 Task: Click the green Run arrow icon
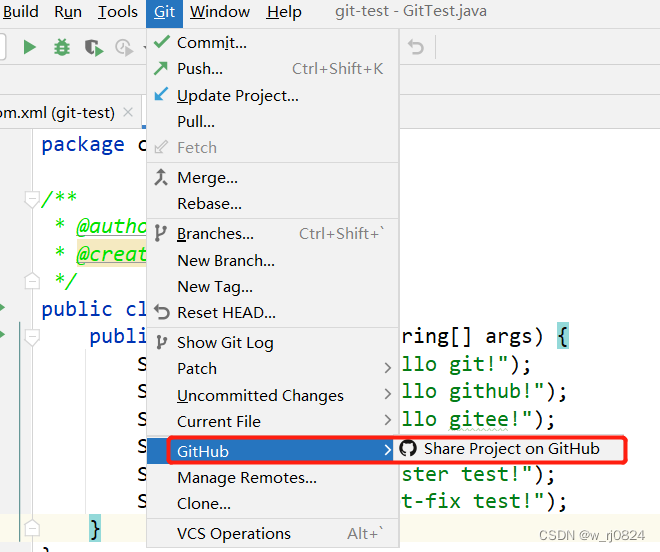(x=29, y=47)
